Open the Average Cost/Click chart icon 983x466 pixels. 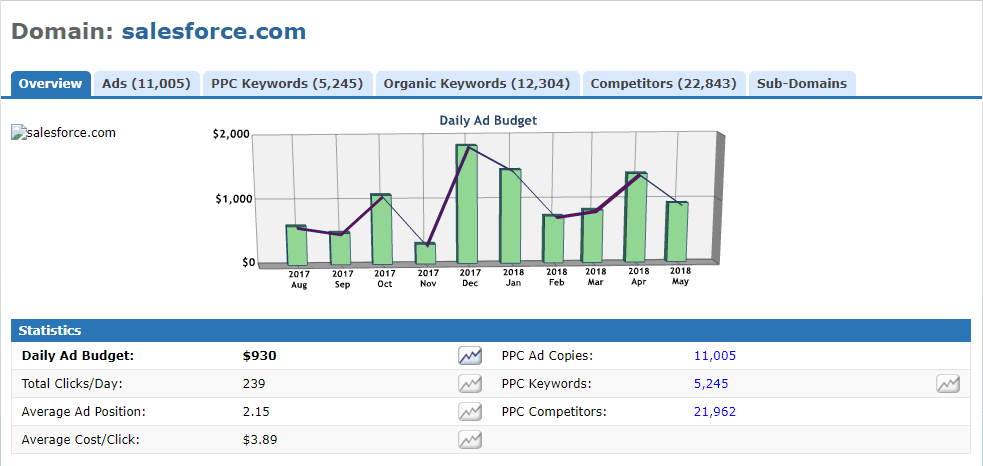coord(470,440)
